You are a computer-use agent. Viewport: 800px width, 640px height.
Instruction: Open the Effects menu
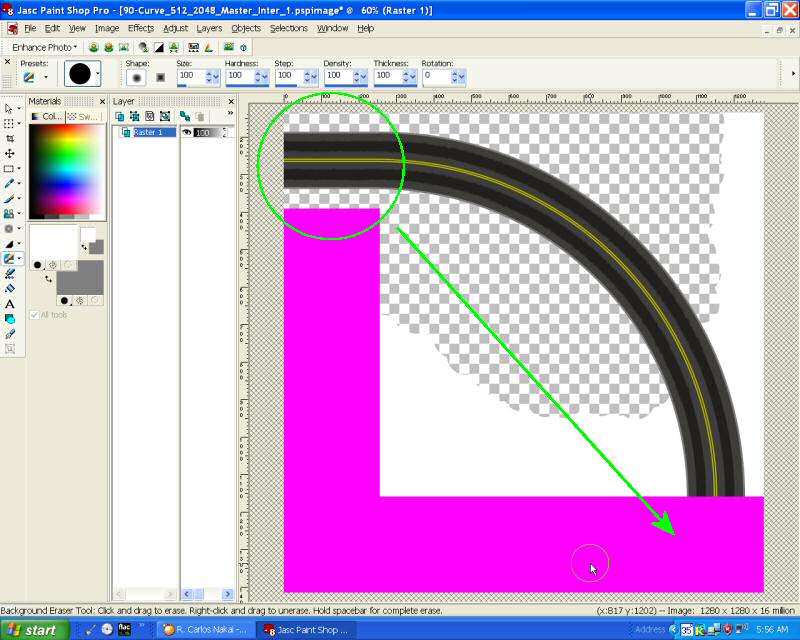tap(141, 28)
